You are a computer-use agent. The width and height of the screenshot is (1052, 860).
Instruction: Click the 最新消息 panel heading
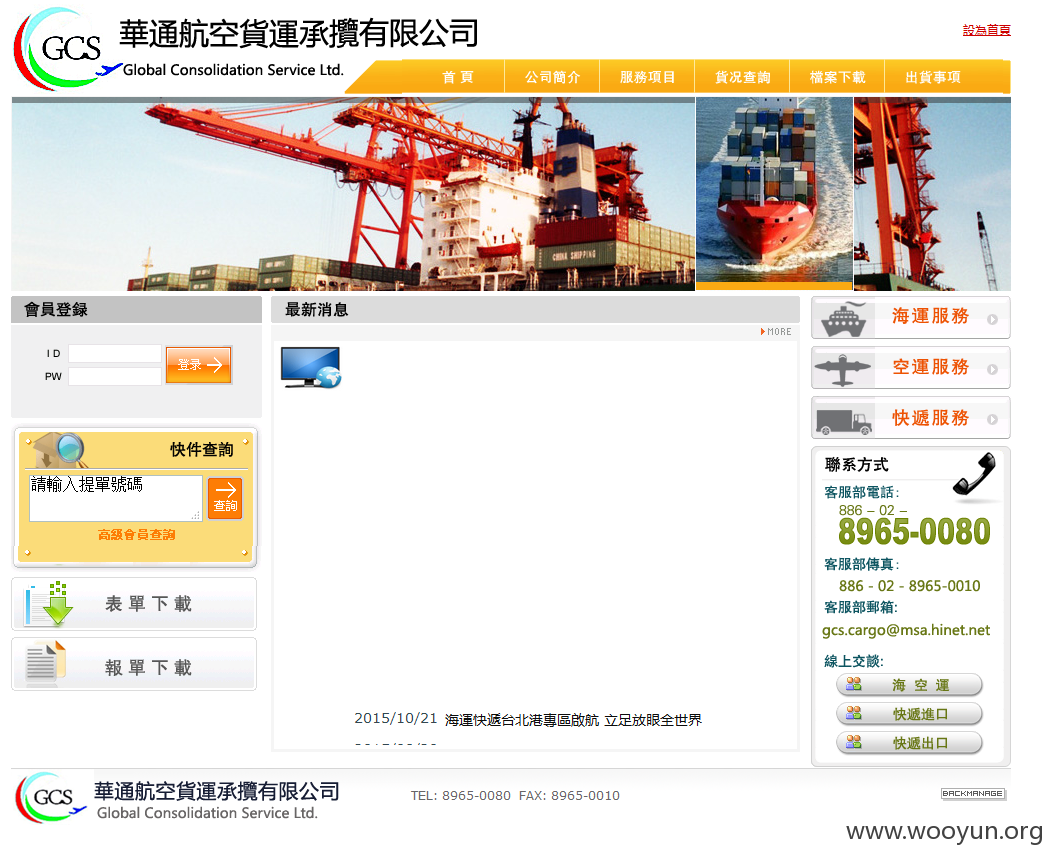[x=317, y=310]
